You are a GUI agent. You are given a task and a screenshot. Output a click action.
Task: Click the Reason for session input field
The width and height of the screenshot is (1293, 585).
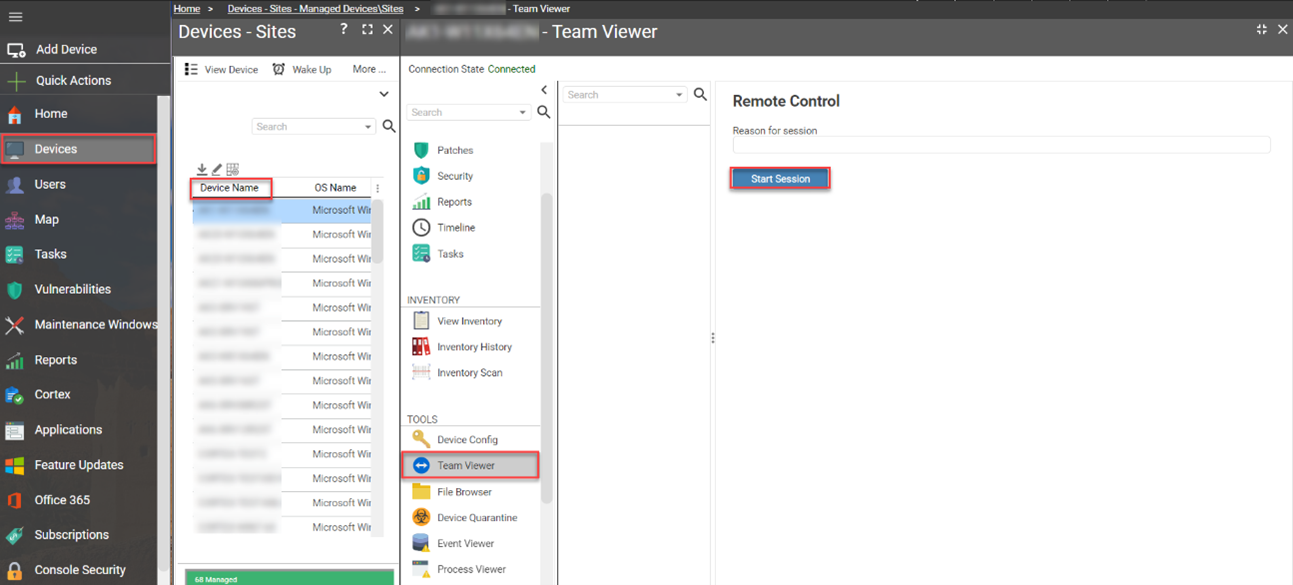pyautogui.click(x=1001, y=145)
